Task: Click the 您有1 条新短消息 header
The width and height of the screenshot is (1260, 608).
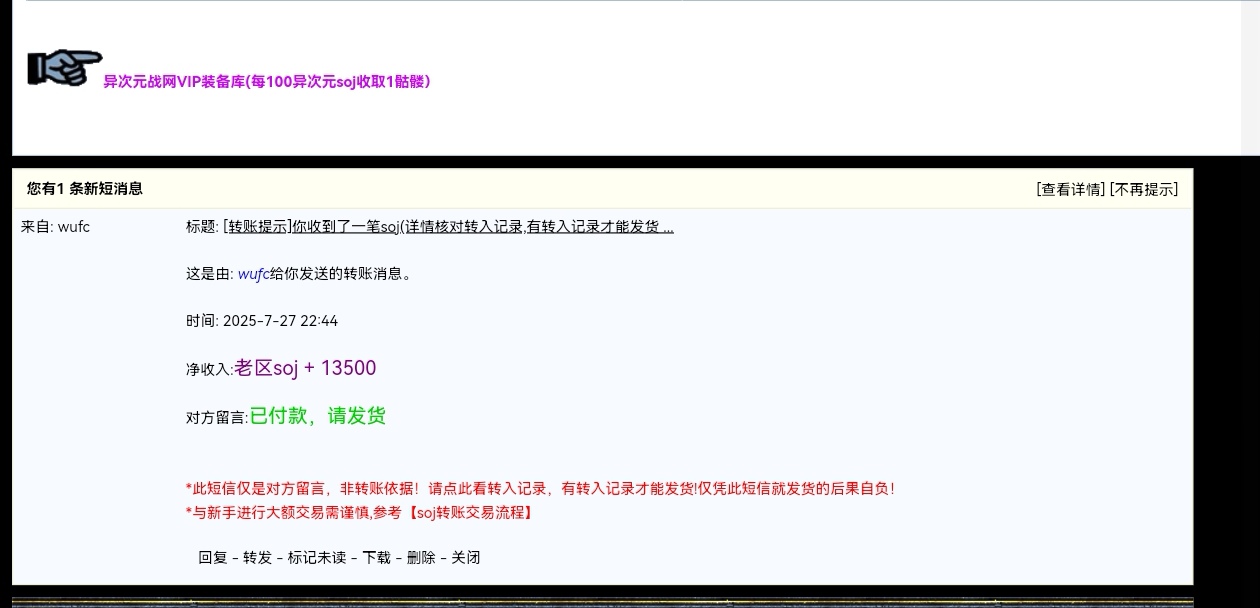Action: [85, 189]
